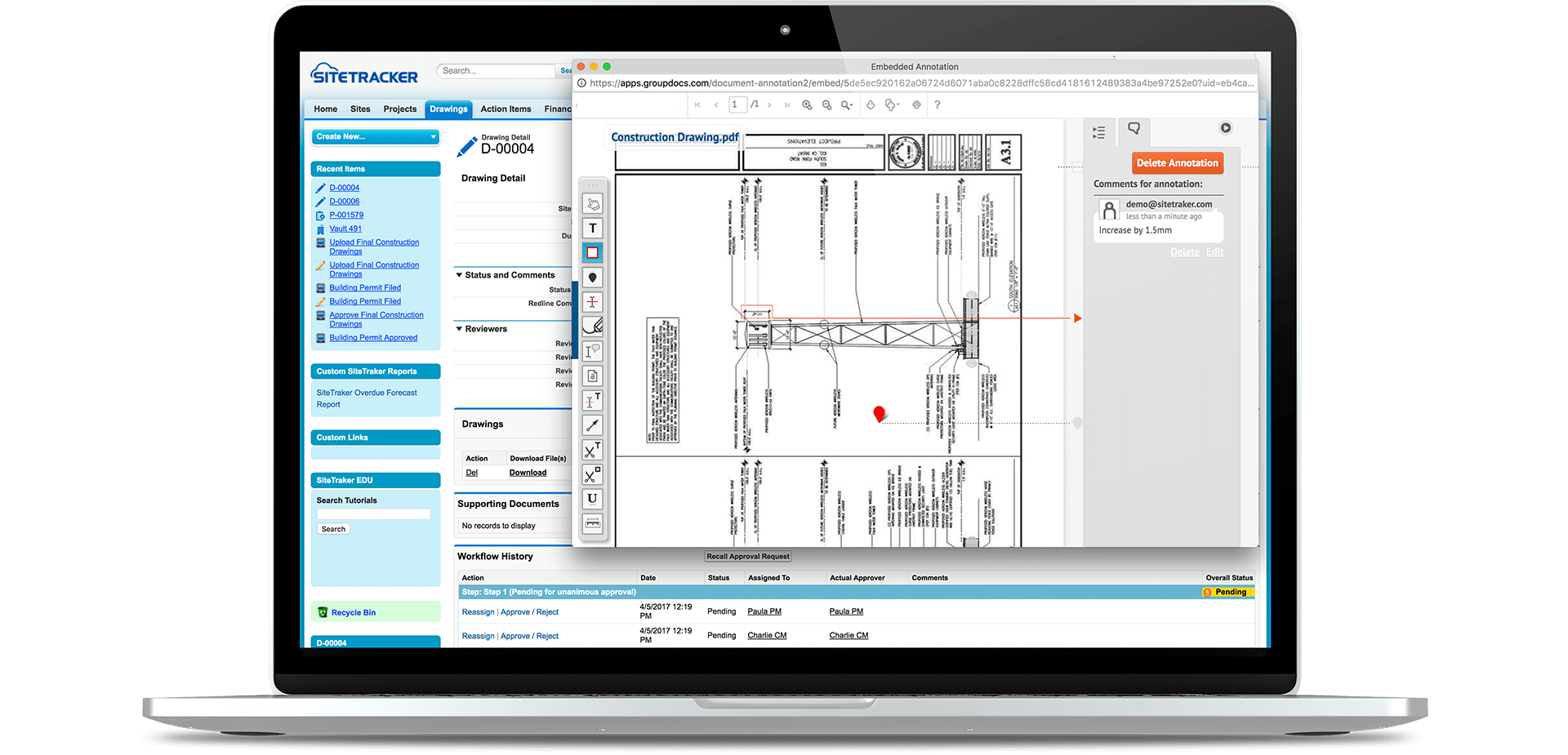1568x755 pixels.
Task: Open Charlie CM under Actual Approver
Action: pos(849,636)
